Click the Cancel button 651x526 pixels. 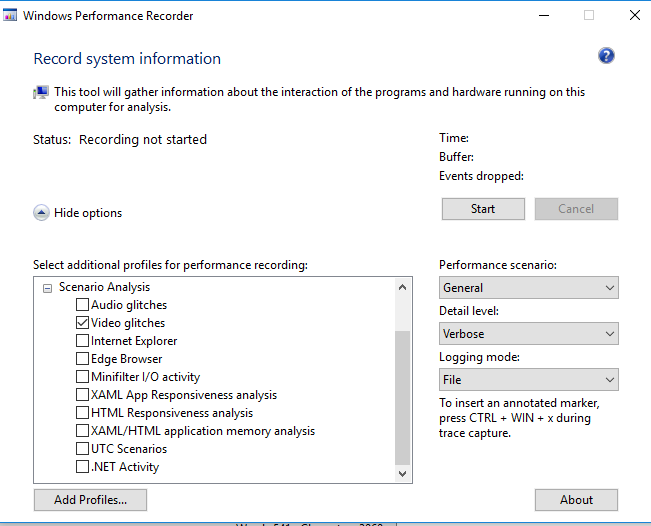click(576, 209)
